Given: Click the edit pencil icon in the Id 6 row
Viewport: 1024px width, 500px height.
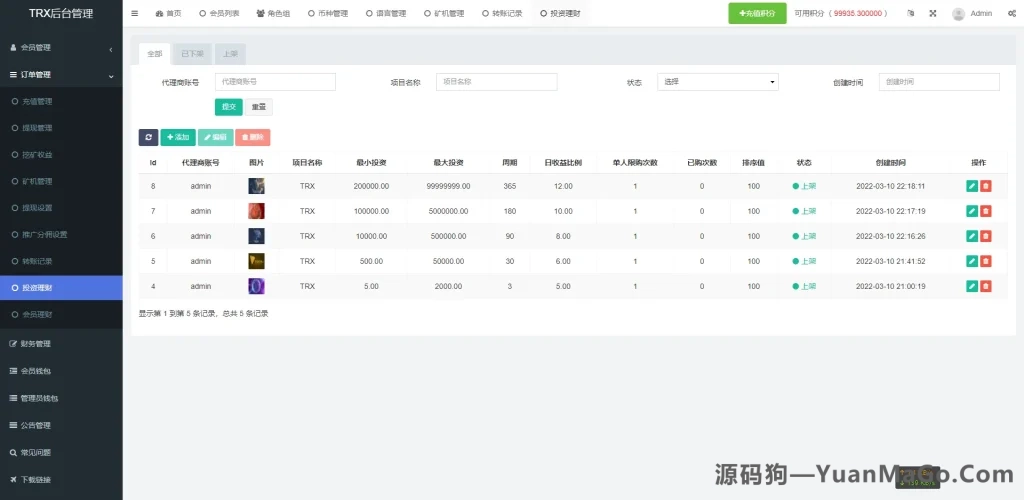Looking at the screenshot, I should (972, 236).
